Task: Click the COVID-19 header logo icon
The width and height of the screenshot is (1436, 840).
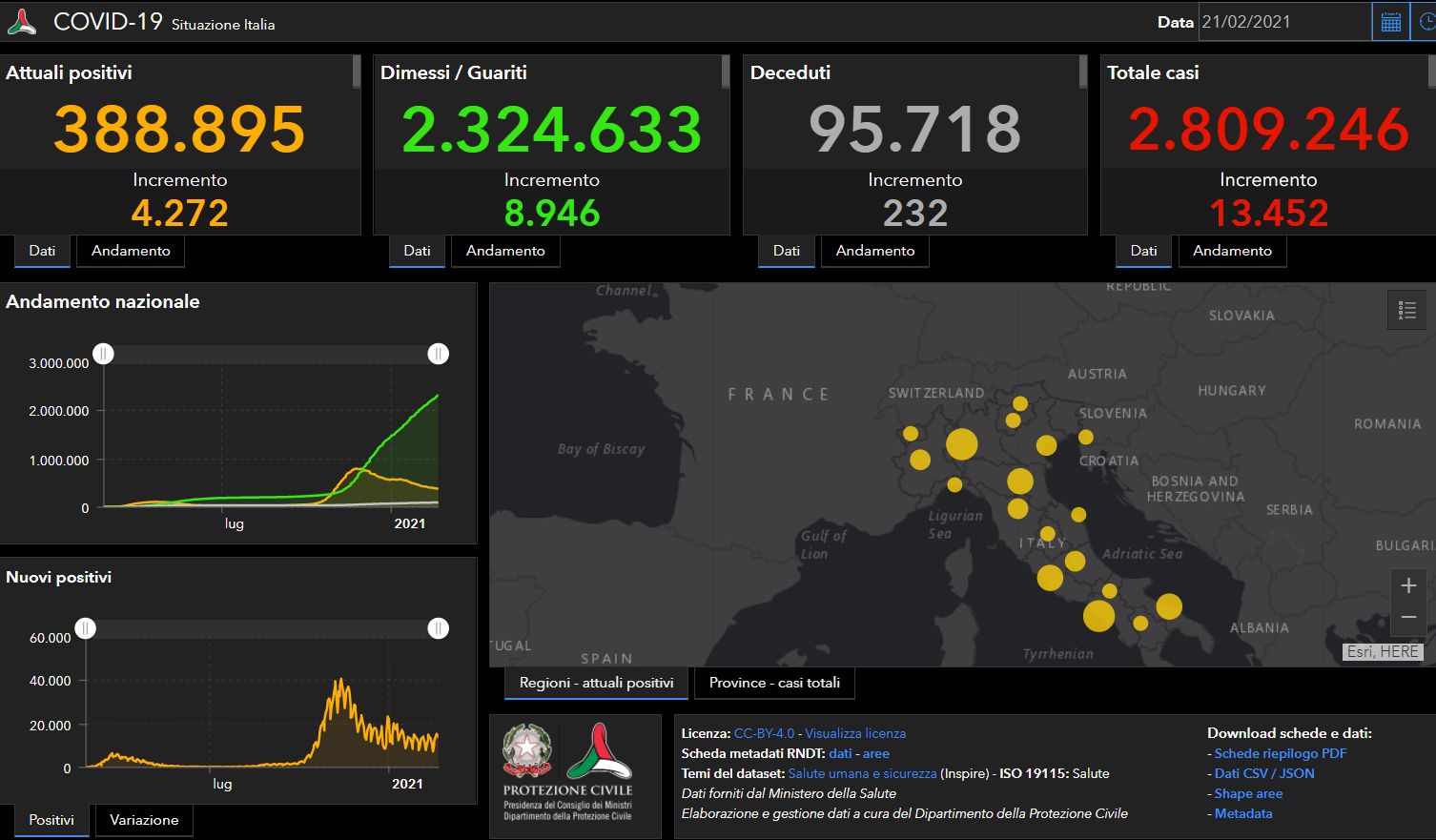Action: click(x=21, y=22)
